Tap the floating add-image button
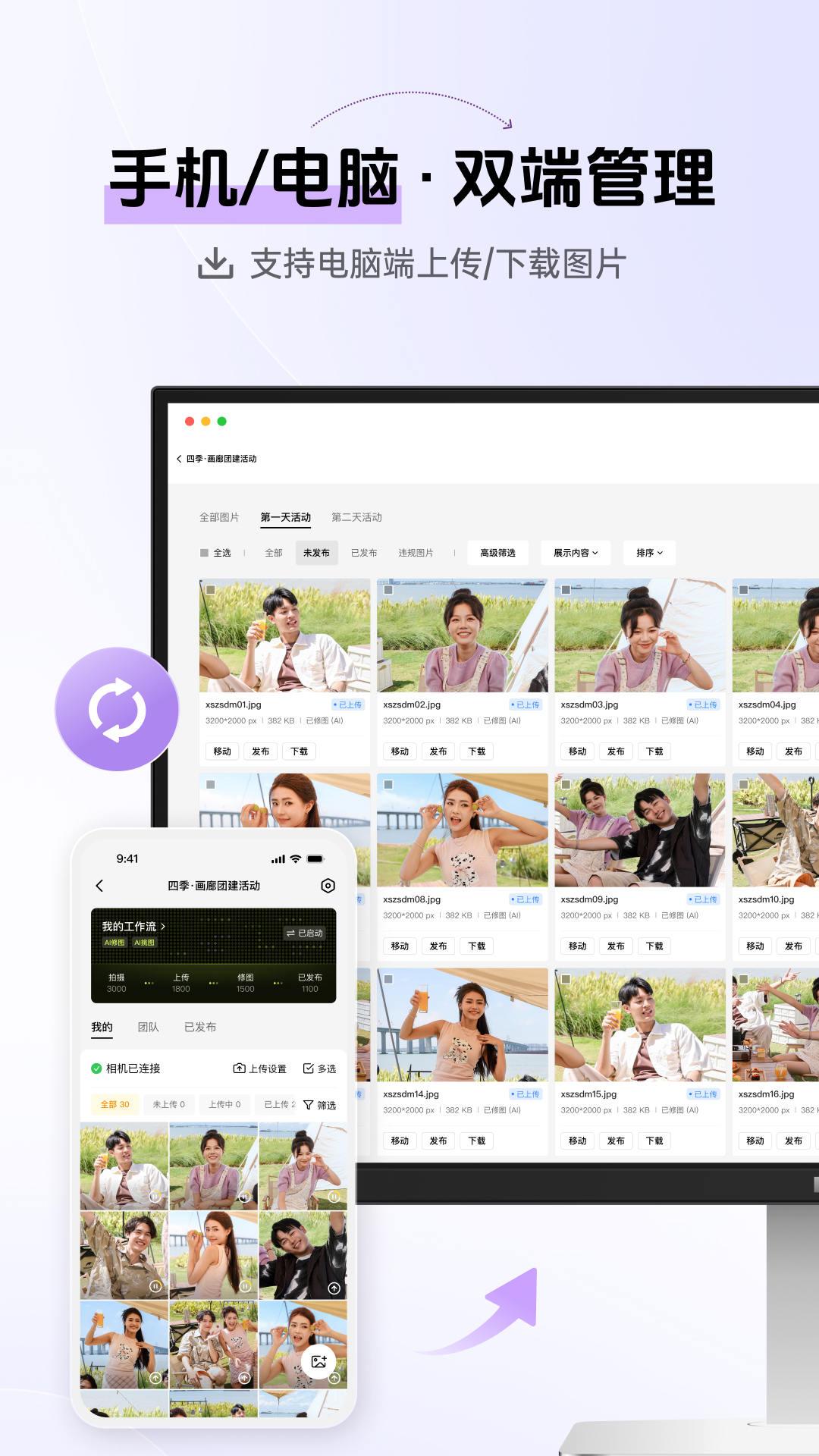The image size is (819, 1456). (318, 1361)
